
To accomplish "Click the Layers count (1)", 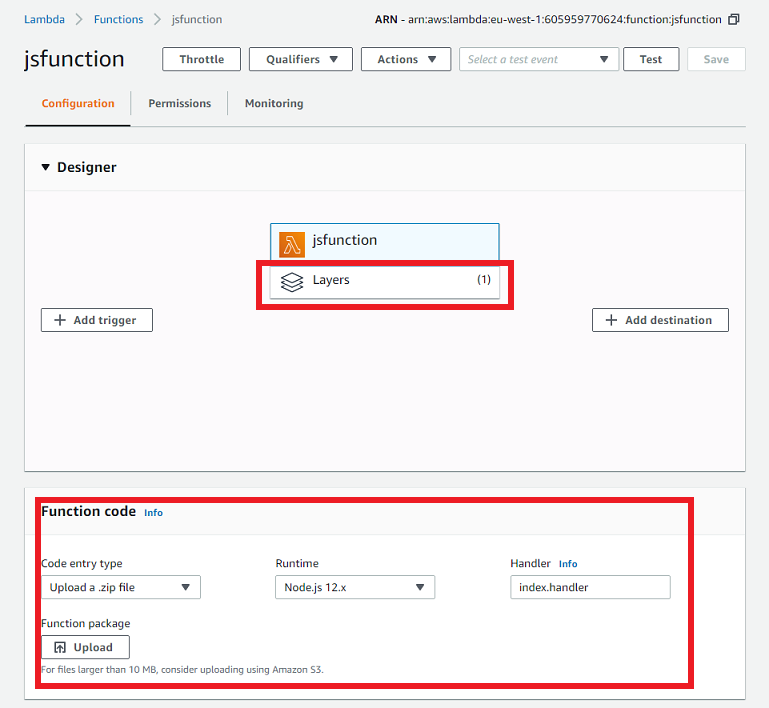I will (484, 279).
